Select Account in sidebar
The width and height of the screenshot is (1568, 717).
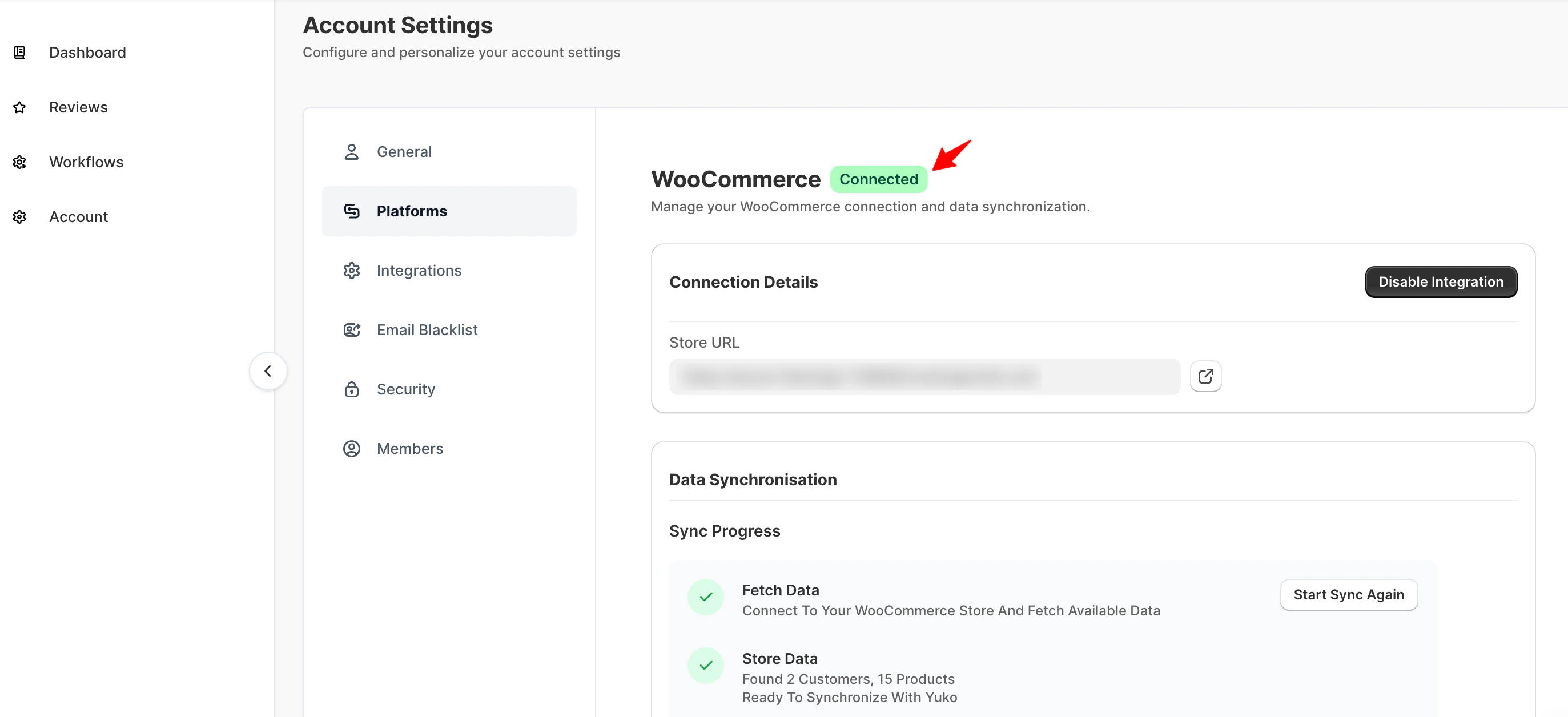point(79,217)
